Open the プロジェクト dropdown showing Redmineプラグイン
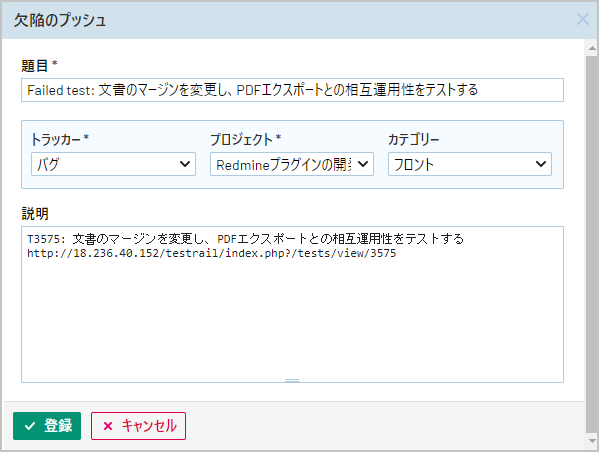The image size is (599, 452). point(292,164)
